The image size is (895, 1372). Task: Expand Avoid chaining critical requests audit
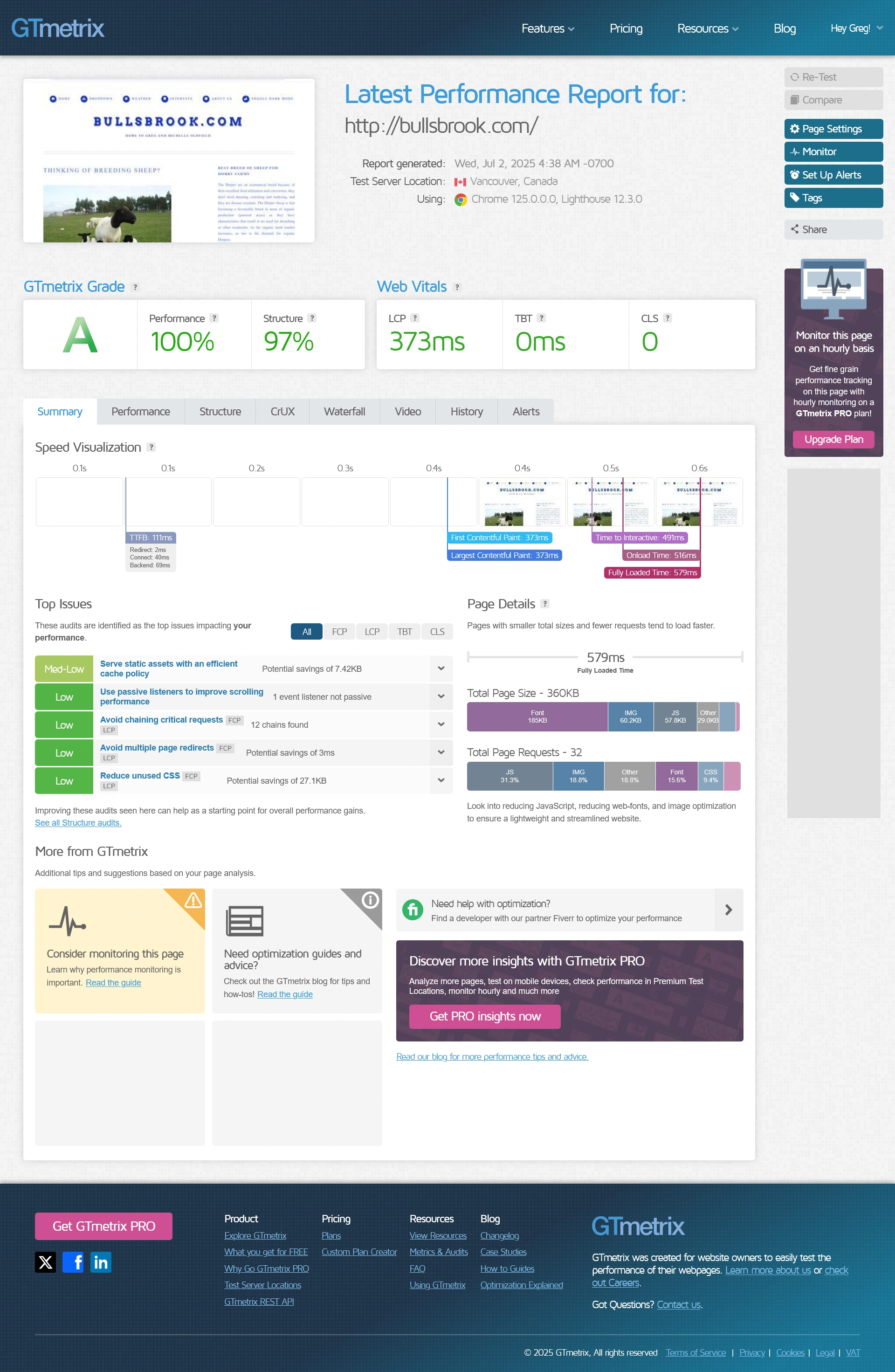tap(441, 724)
